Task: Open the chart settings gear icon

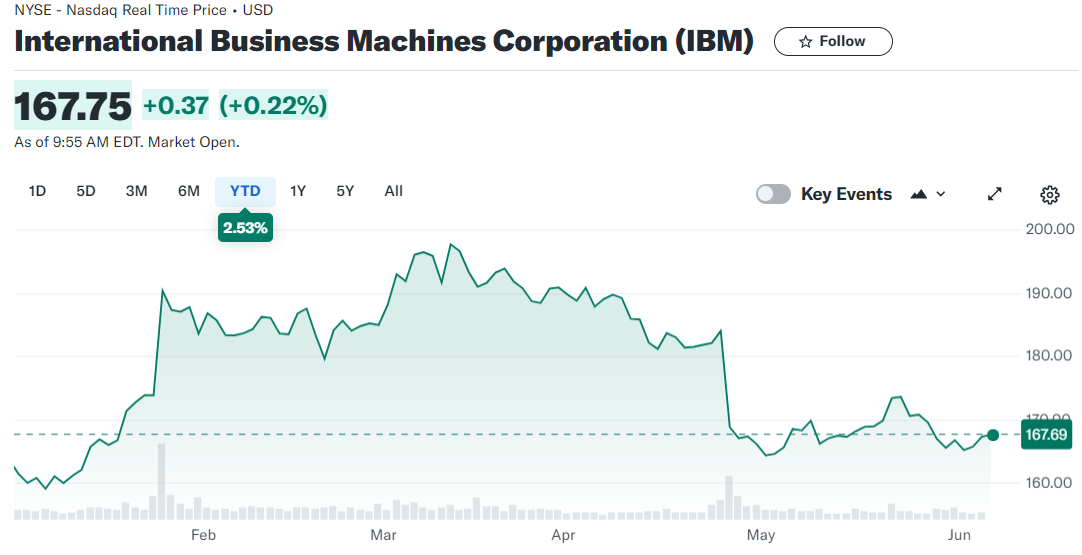Action: point(1049,194)
